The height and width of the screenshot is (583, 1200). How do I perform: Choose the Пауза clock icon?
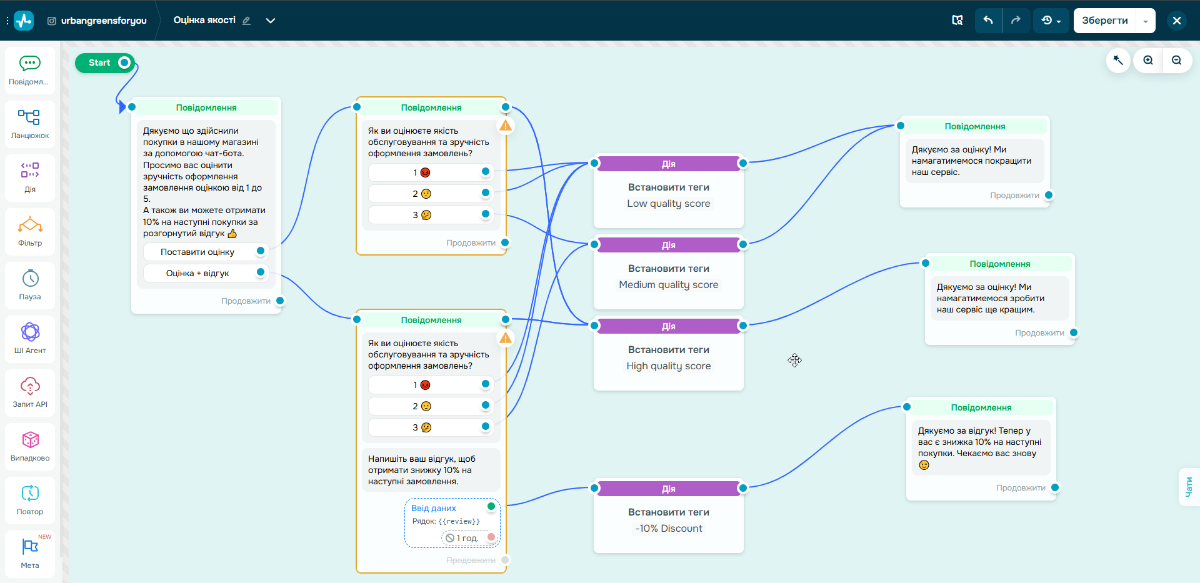click(30, 284)
